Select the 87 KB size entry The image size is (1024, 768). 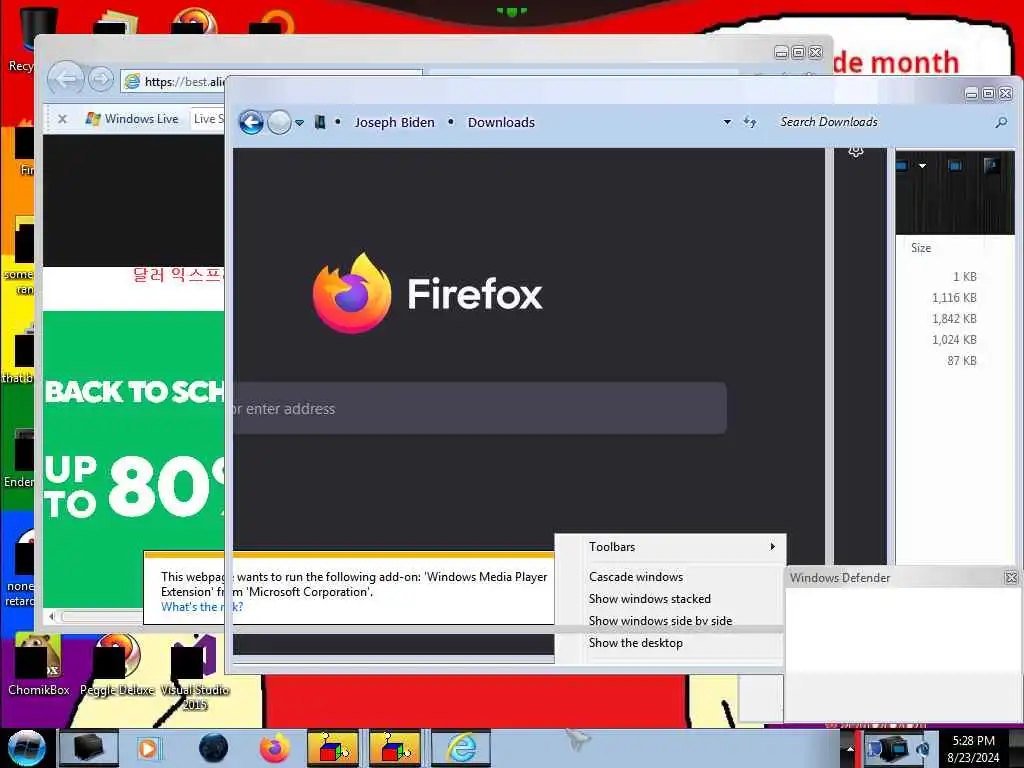[962, 360]
